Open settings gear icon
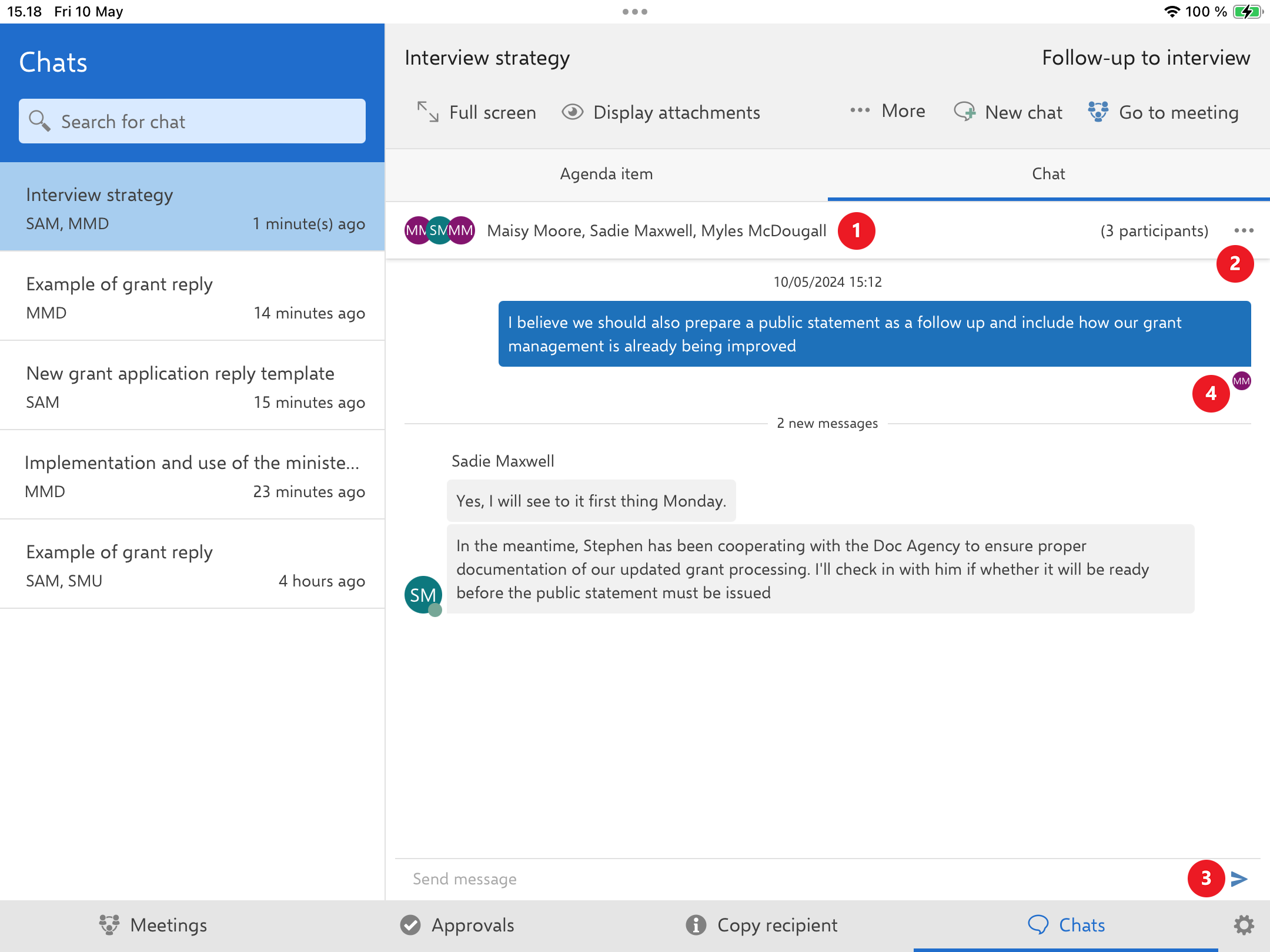This screenshot has width=1270, height=952. tap(1244, 925)
